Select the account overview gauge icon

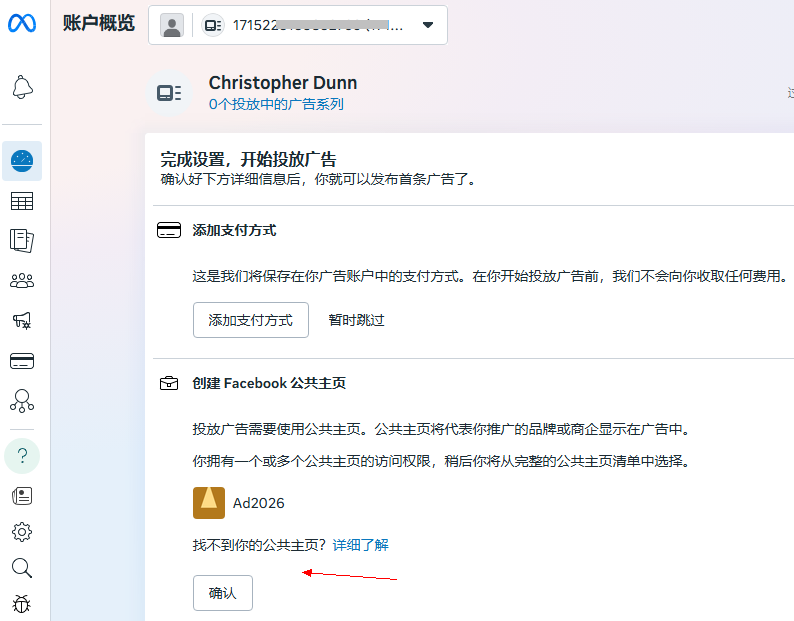22,160
